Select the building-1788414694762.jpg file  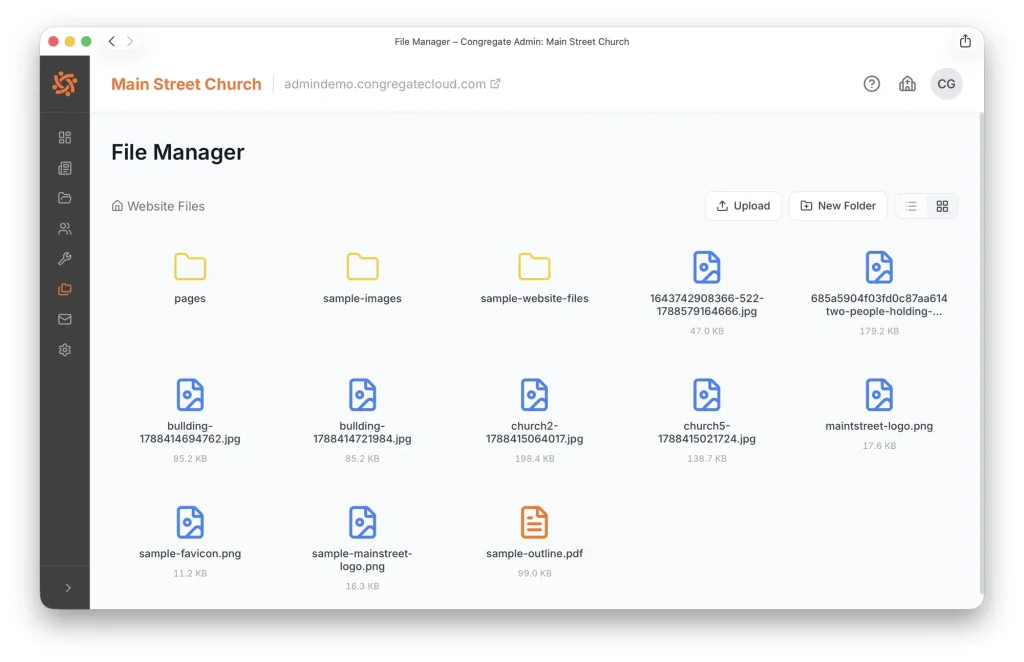(x=190, y=420)
